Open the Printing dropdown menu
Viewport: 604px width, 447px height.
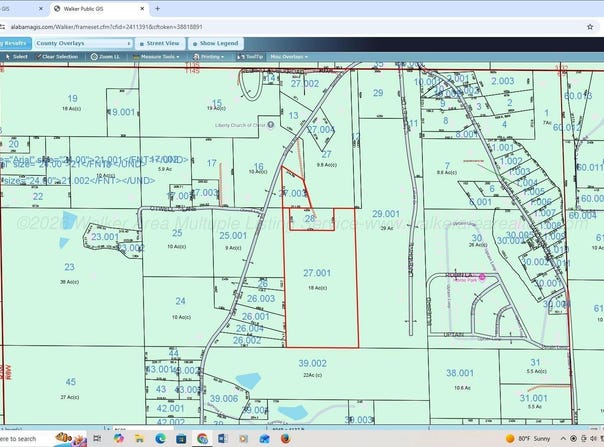209,57
